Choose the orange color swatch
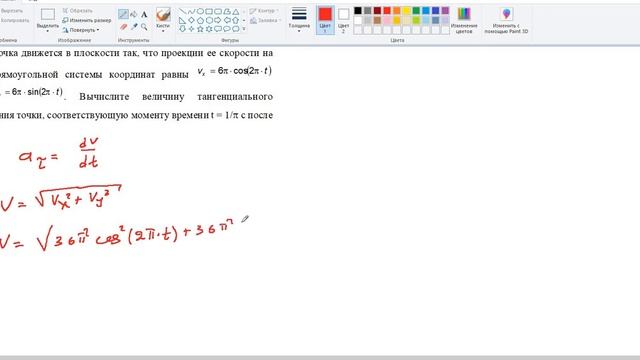This screenshot has width=640, height=360. (397, 11)
